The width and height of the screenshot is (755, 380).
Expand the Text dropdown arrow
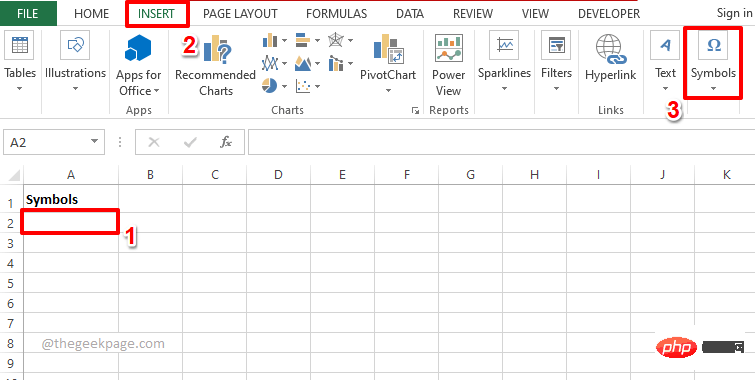tap(665, 89)
